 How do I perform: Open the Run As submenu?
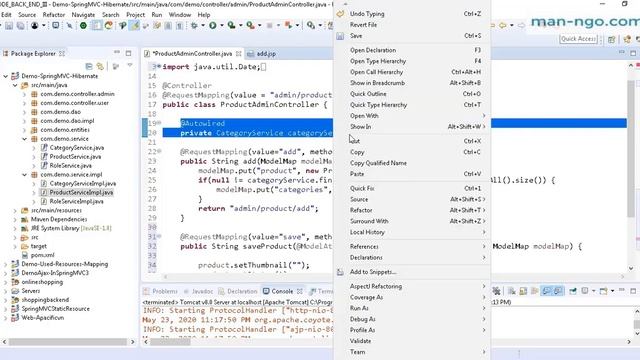tap(412, 308)
